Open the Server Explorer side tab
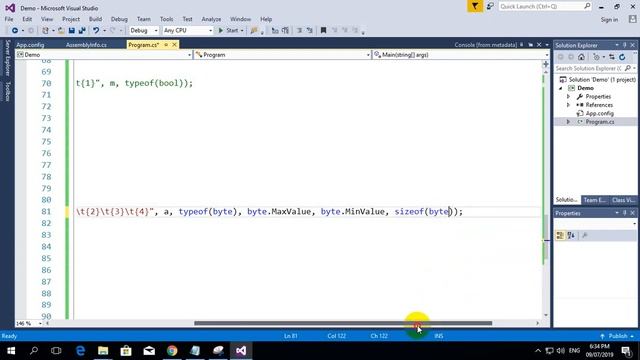 tap(7, 58)
